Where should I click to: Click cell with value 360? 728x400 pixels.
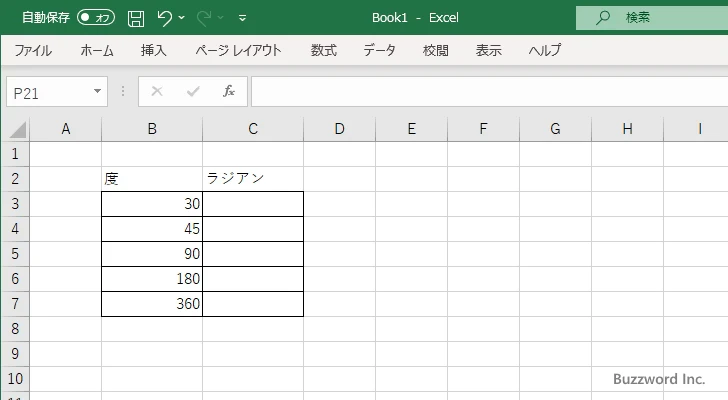152,304
